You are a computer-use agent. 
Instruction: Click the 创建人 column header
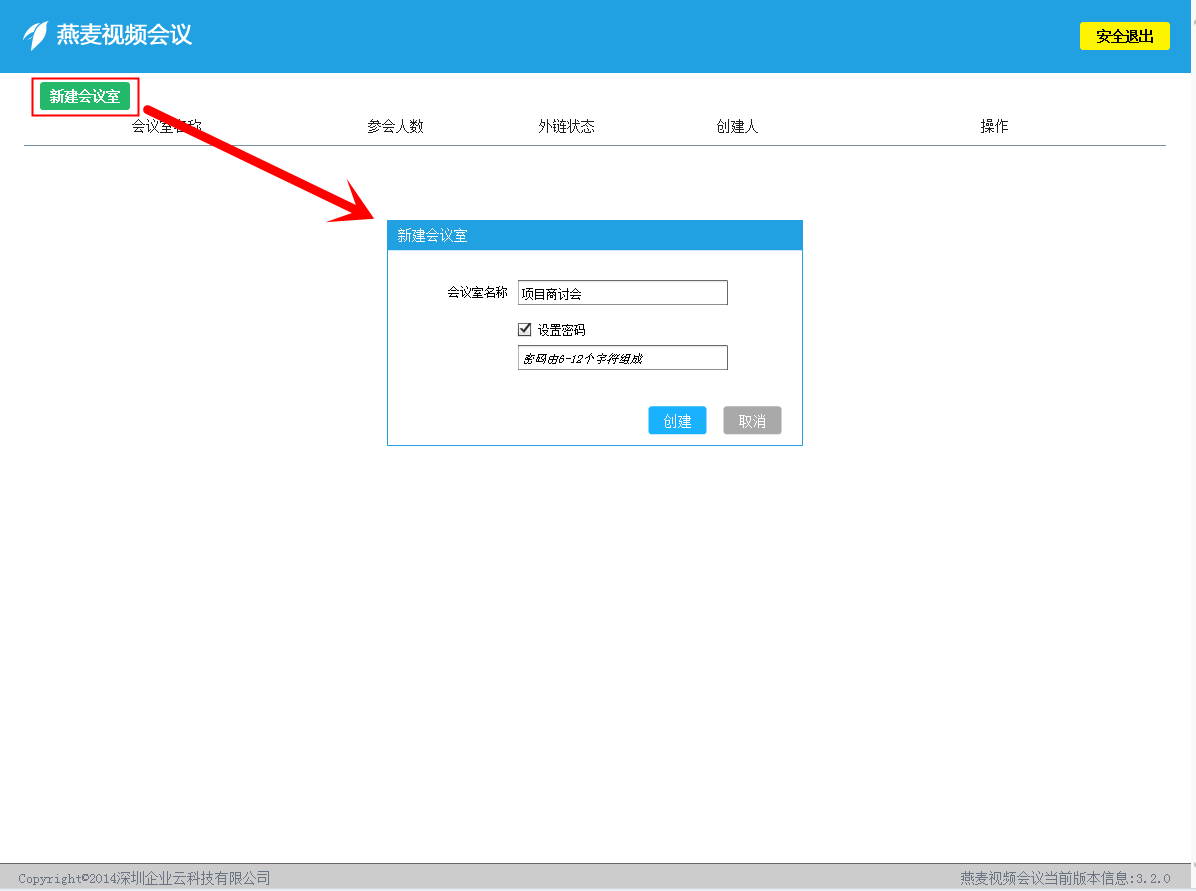point(737,127)
